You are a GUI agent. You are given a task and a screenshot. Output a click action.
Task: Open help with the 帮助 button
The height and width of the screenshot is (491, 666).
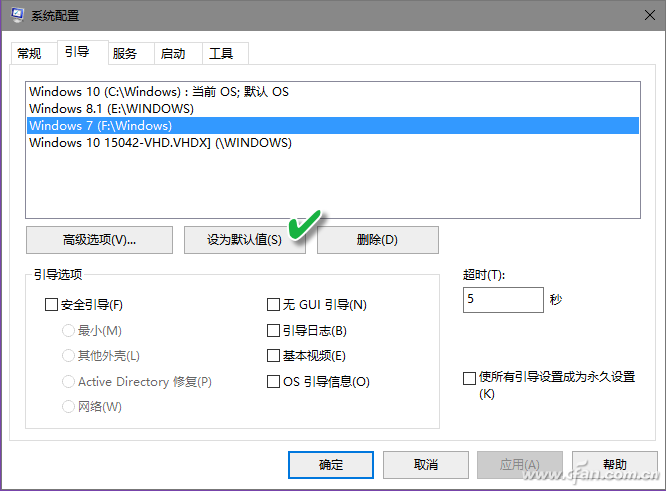pyautogui.click(x=615, y=465)
